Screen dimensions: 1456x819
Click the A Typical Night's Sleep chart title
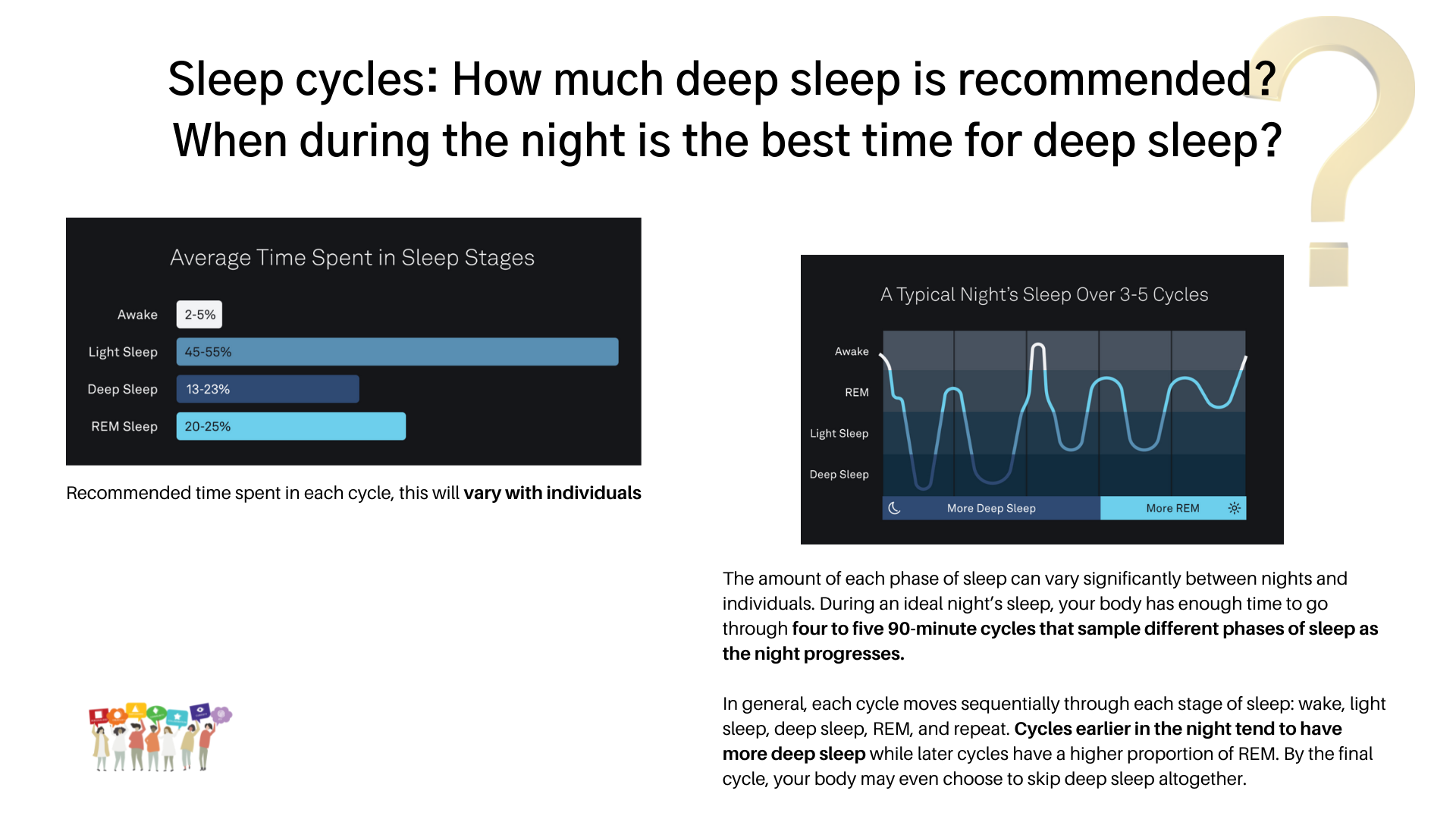[1043, 294]
